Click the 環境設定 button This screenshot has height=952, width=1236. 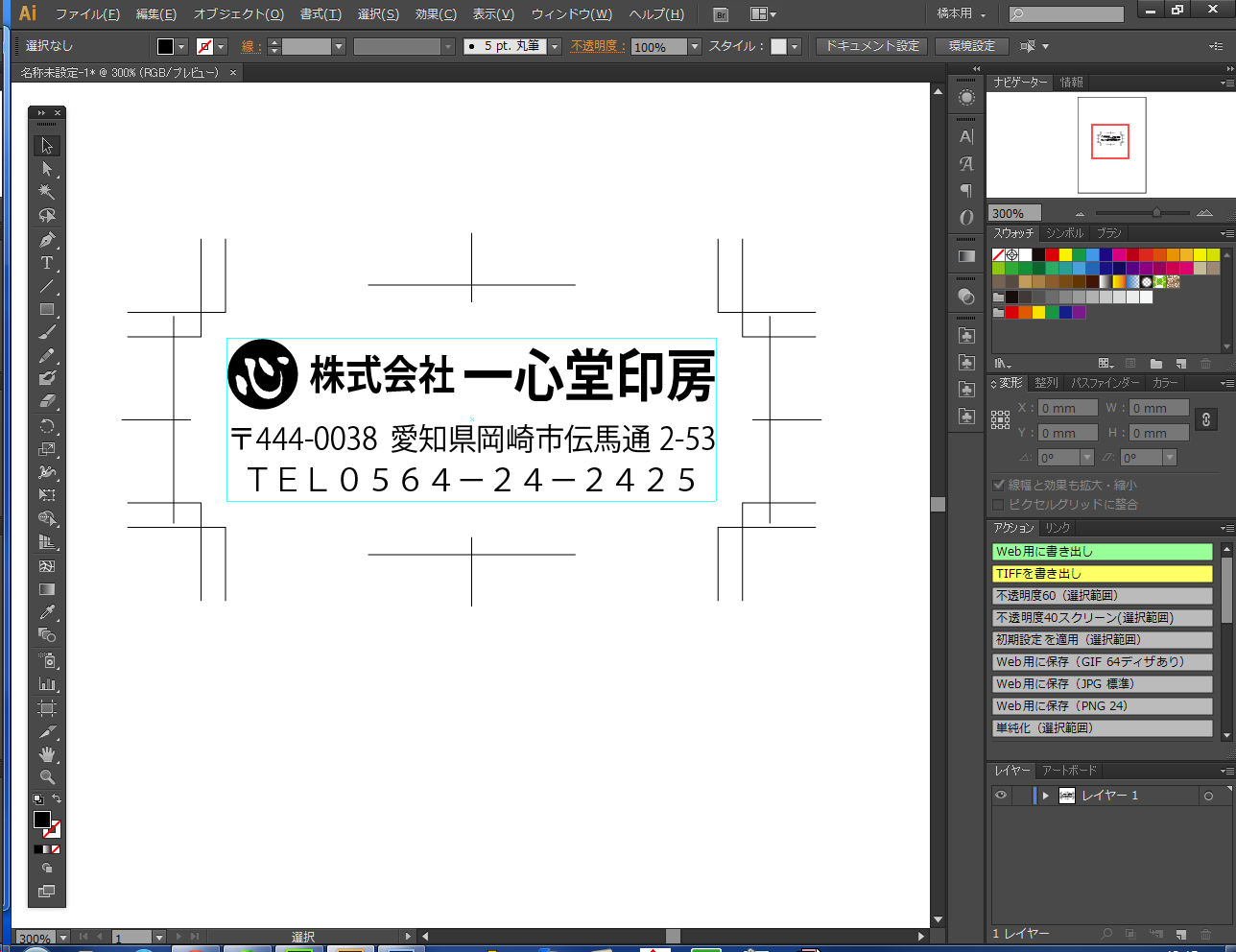click(972, 46)
